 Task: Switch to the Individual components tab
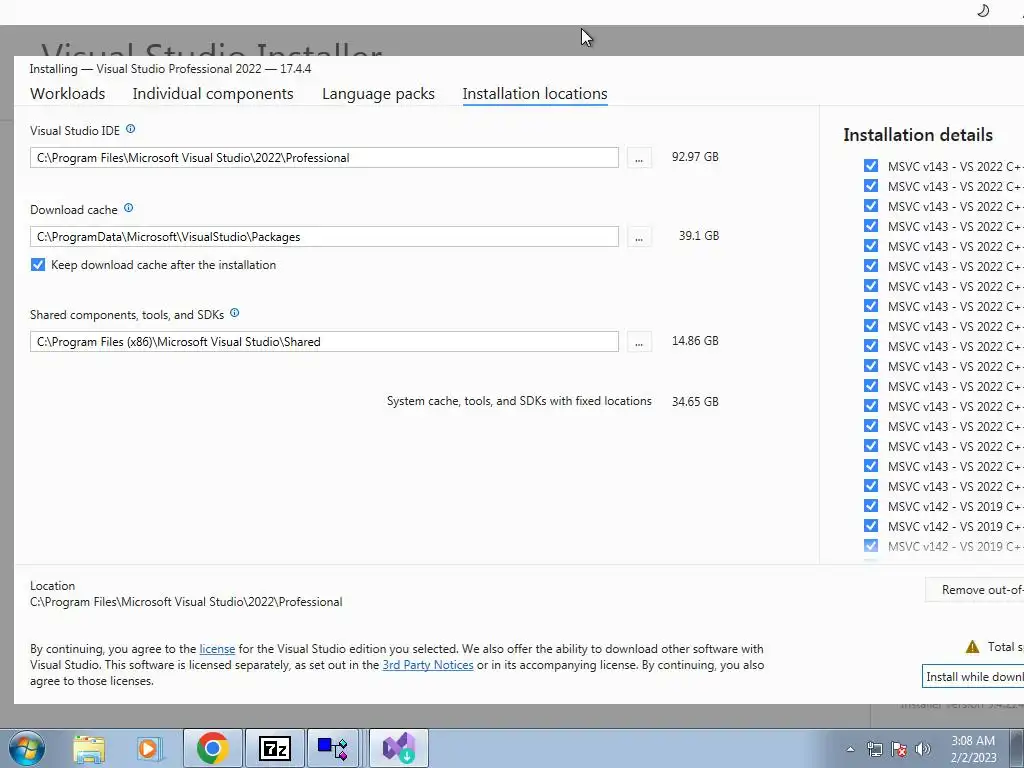[213, 93]
